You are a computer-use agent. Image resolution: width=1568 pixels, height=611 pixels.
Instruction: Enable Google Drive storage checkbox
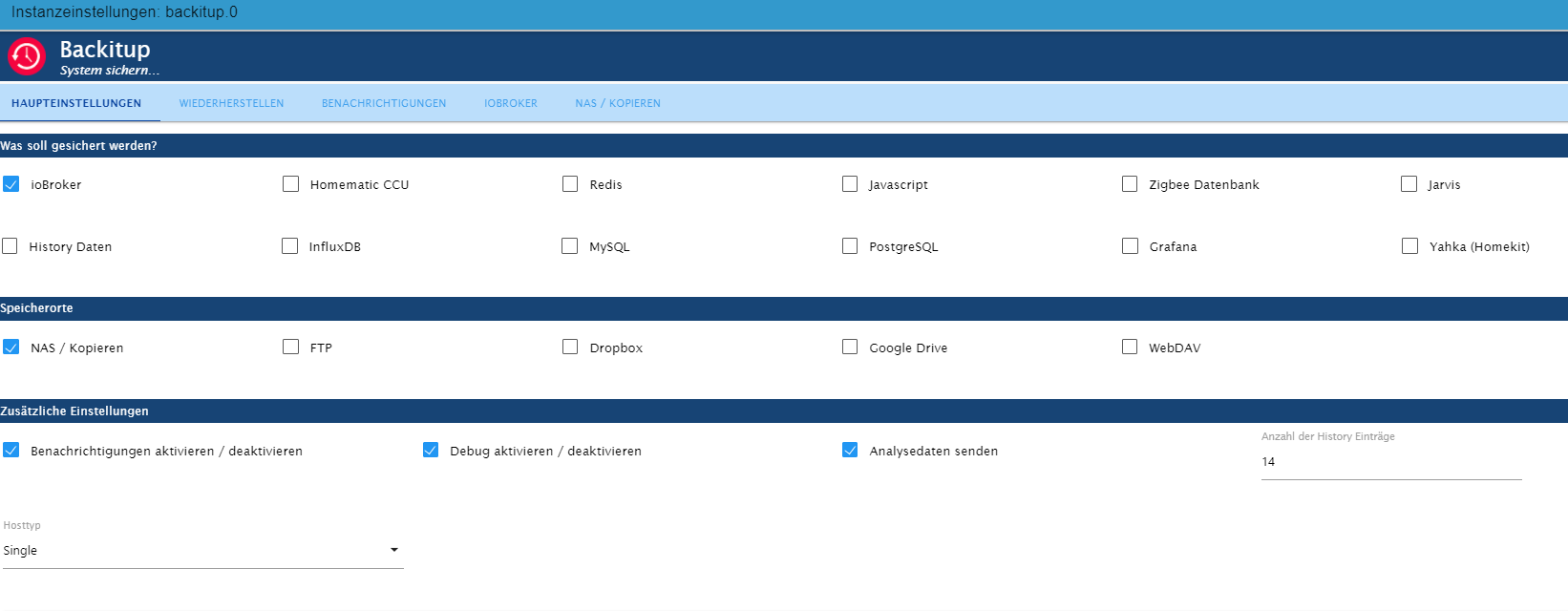(850, 347)
